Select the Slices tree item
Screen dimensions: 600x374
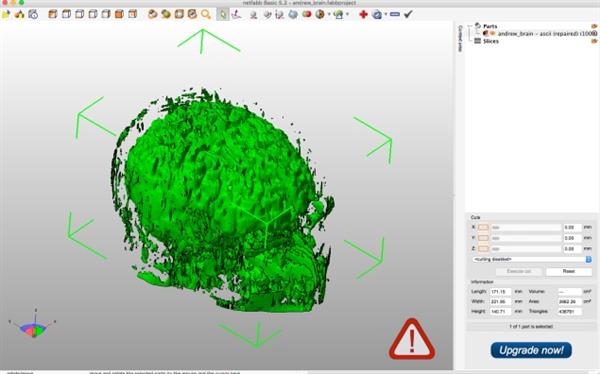pyautogui.click(x=491, y=41)
